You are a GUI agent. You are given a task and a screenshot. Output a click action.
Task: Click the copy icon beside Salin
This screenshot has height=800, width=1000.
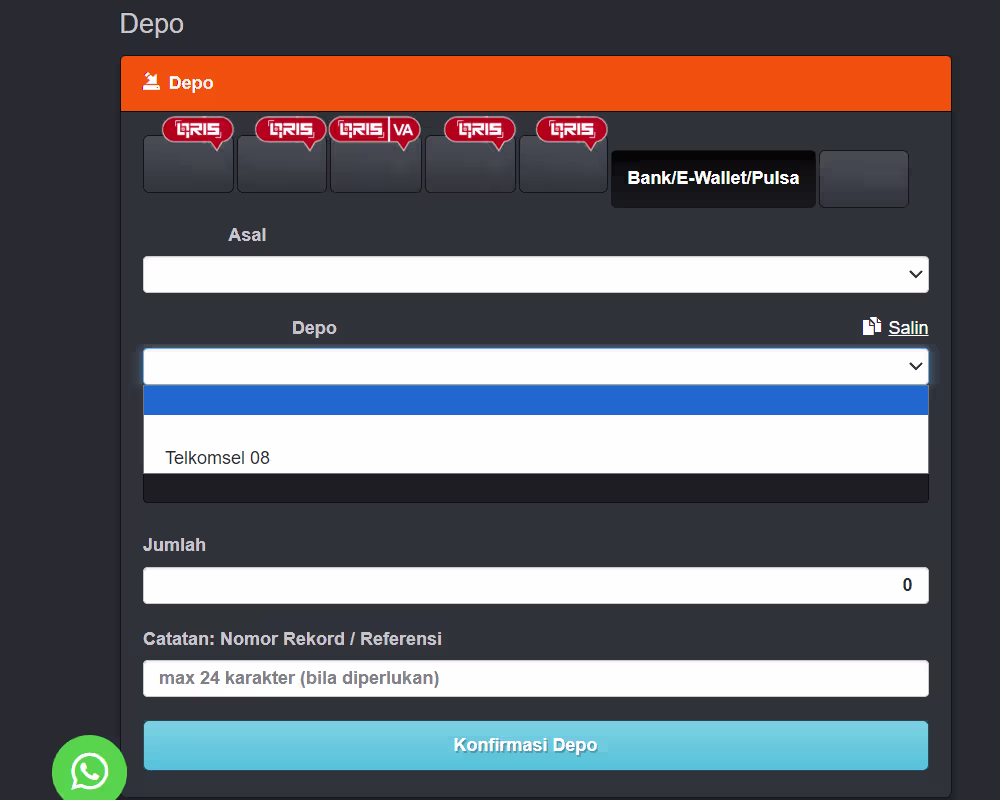[871, 327]
